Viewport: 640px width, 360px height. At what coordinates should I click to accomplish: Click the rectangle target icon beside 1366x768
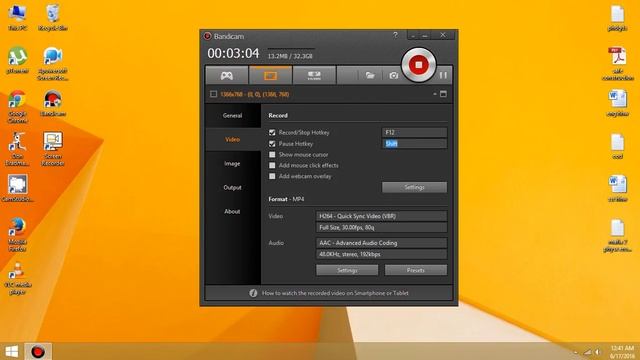[213, 94]
